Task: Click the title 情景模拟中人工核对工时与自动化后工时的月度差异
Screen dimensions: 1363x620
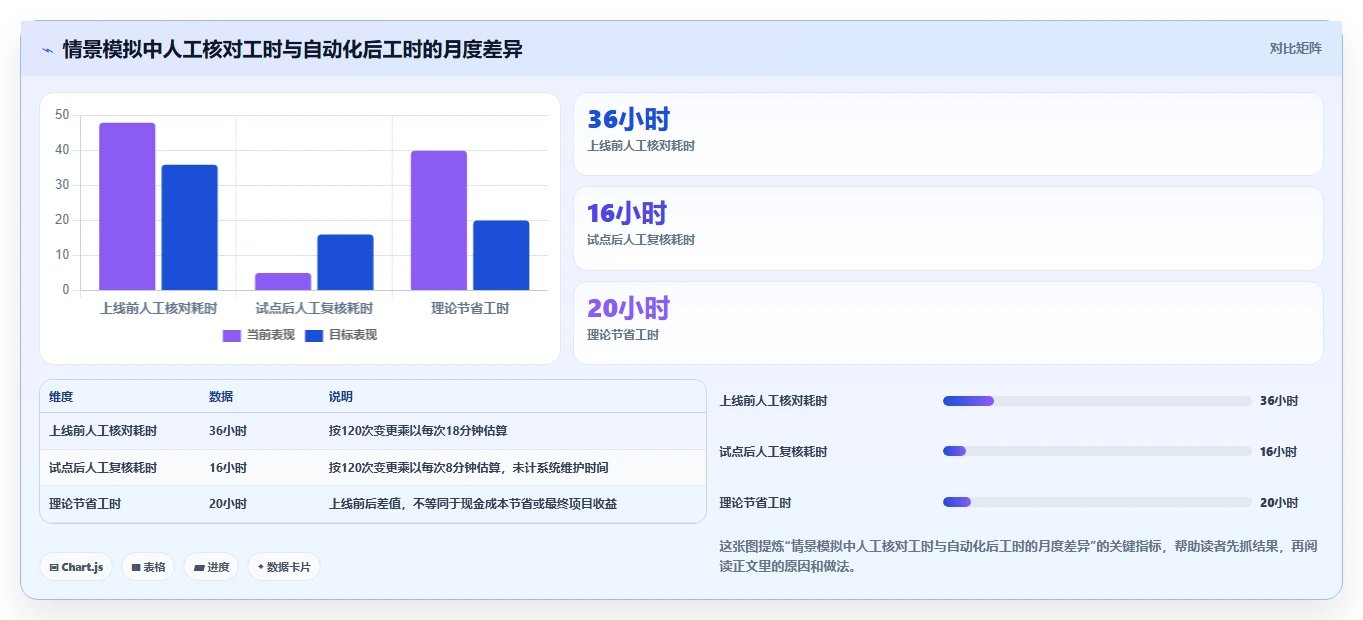Action: click(x=292, y=49)
